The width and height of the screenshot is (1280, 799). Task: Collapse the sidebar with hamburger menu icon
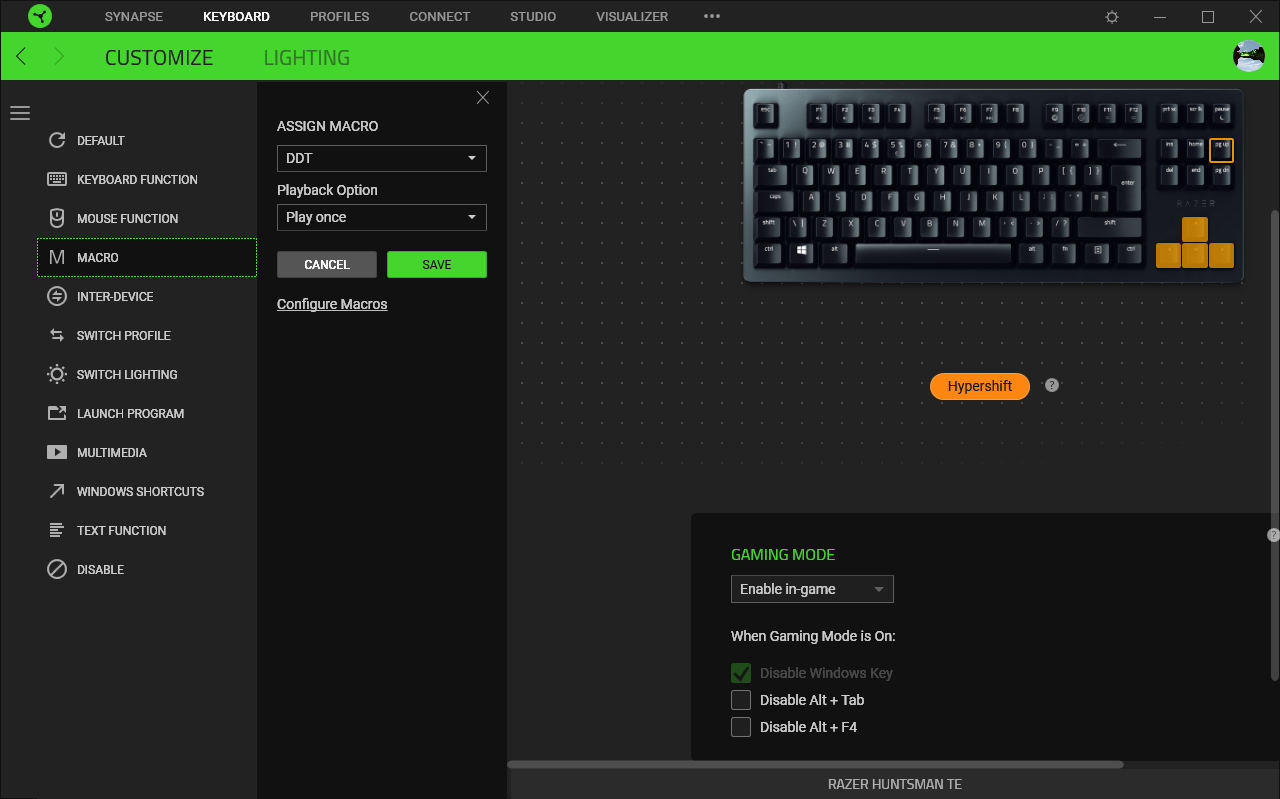pyautogui.click(x=20, y=113)
